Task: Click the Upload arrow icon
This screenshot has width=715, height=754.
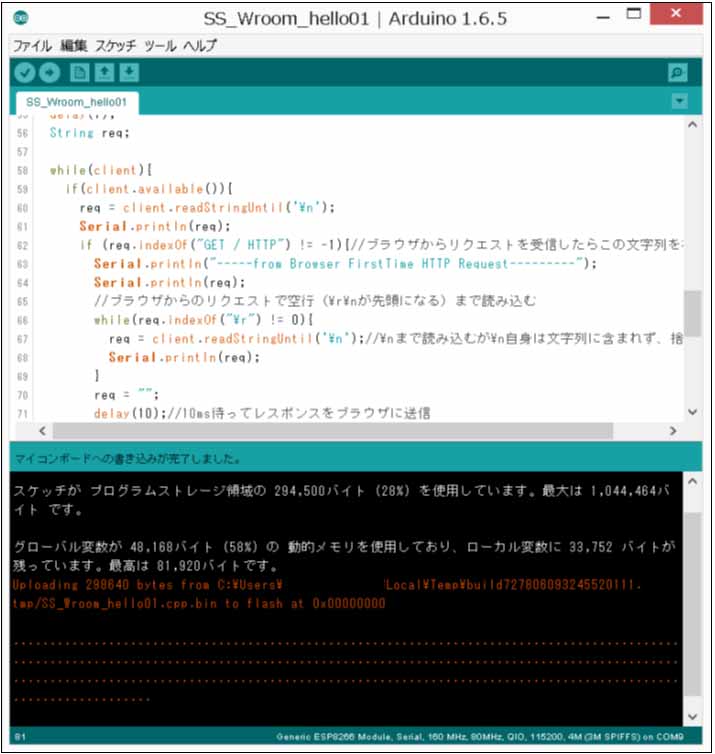Action: (x=49, y=73)
